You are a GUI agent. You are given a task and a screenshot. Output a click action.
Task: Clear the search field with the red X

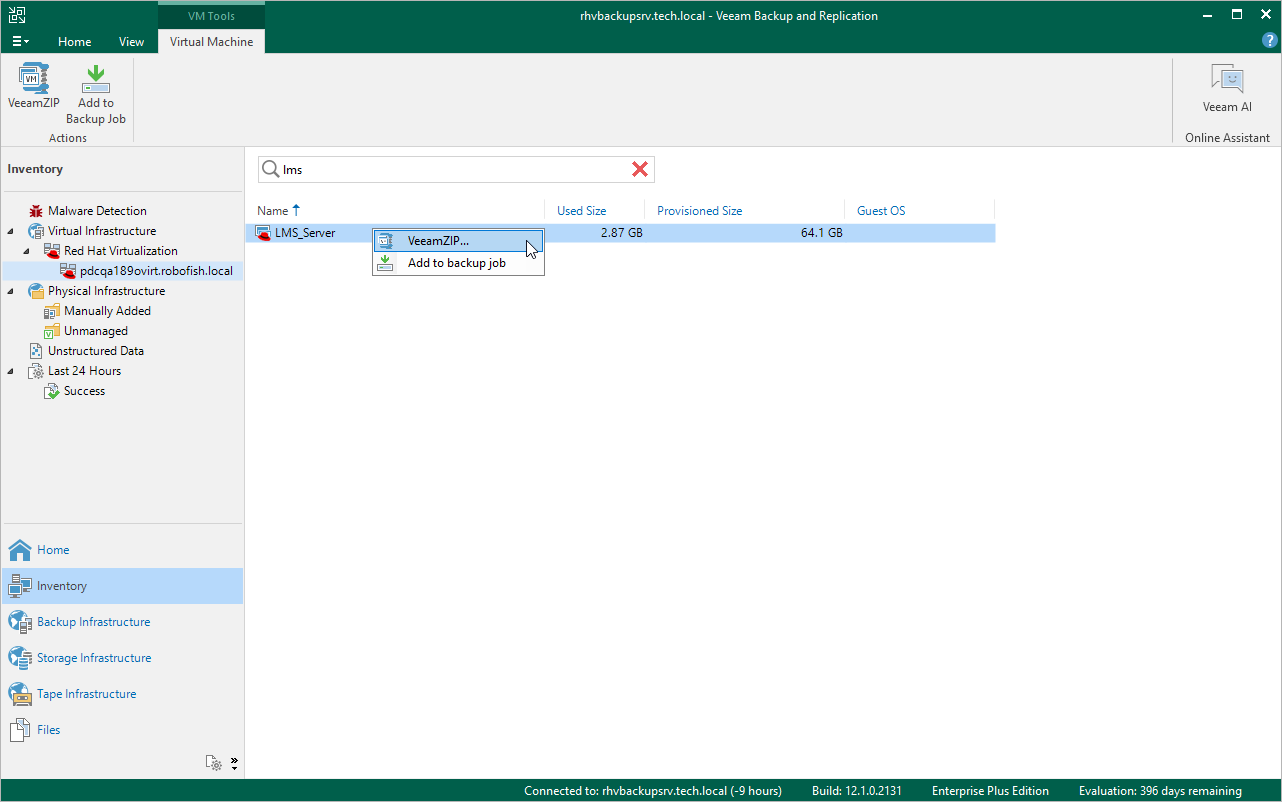click(x=640, y=170)
